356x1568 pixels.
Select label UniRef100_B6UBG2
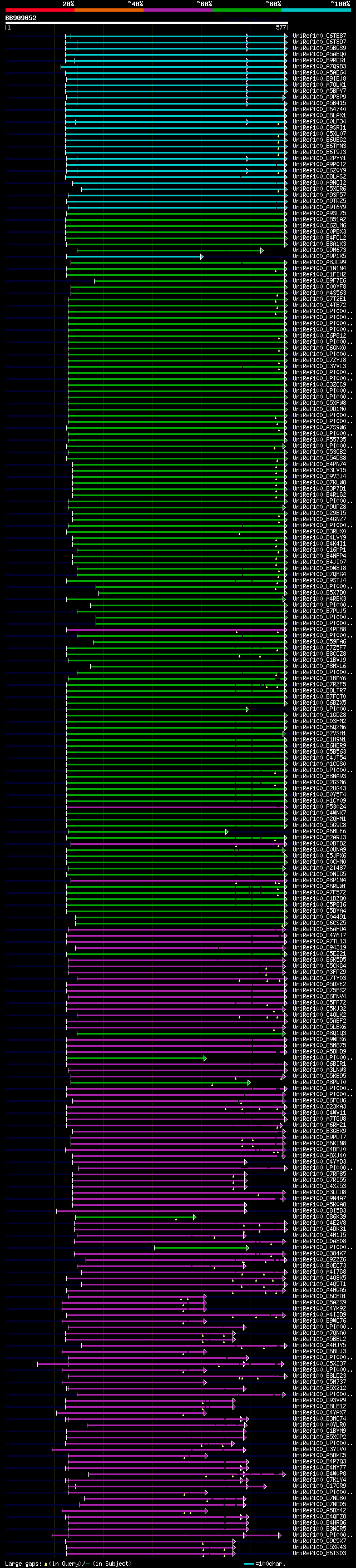(x=319, y=140)
